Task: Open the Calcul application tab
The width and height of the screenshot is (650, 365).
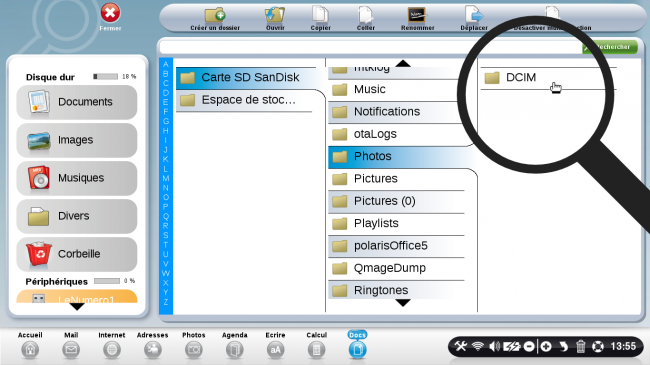Action: tap(316, 345)
